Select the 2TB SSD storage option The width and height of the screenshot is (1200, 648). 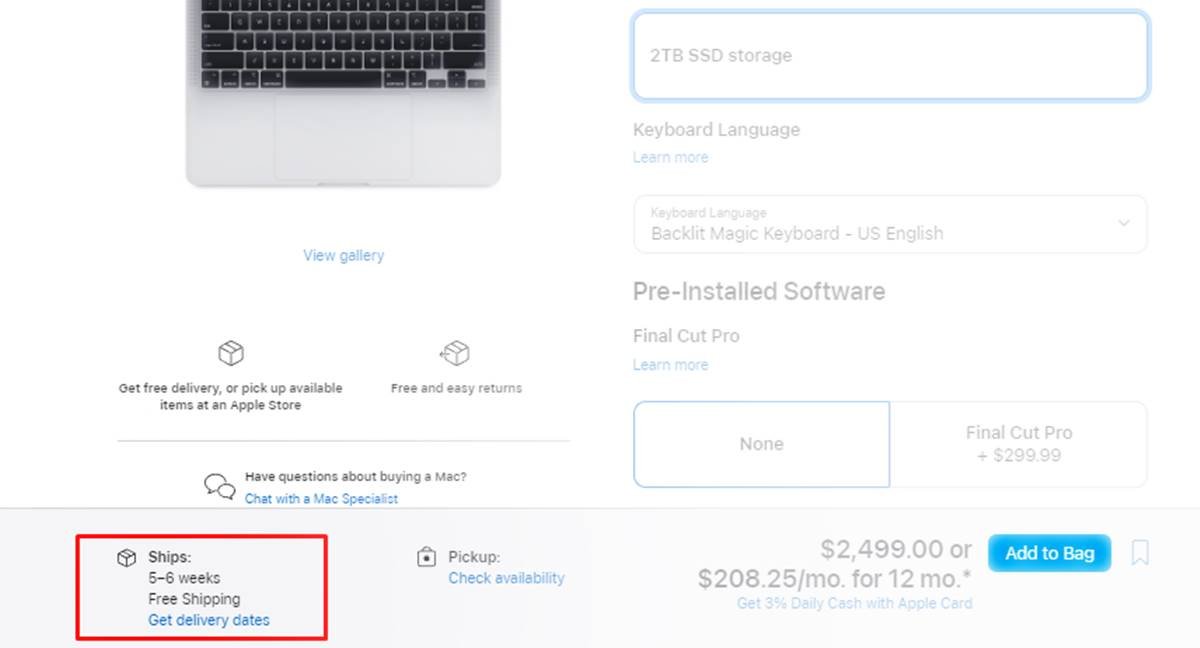click(890, 56)
